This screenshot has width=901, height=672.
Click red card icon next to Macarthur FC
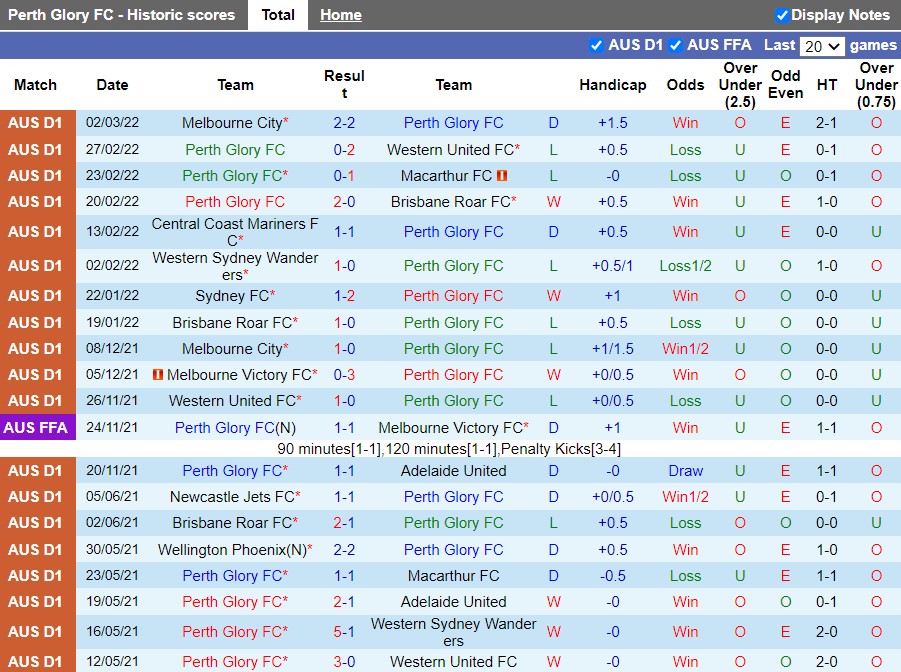coord(502,175)
